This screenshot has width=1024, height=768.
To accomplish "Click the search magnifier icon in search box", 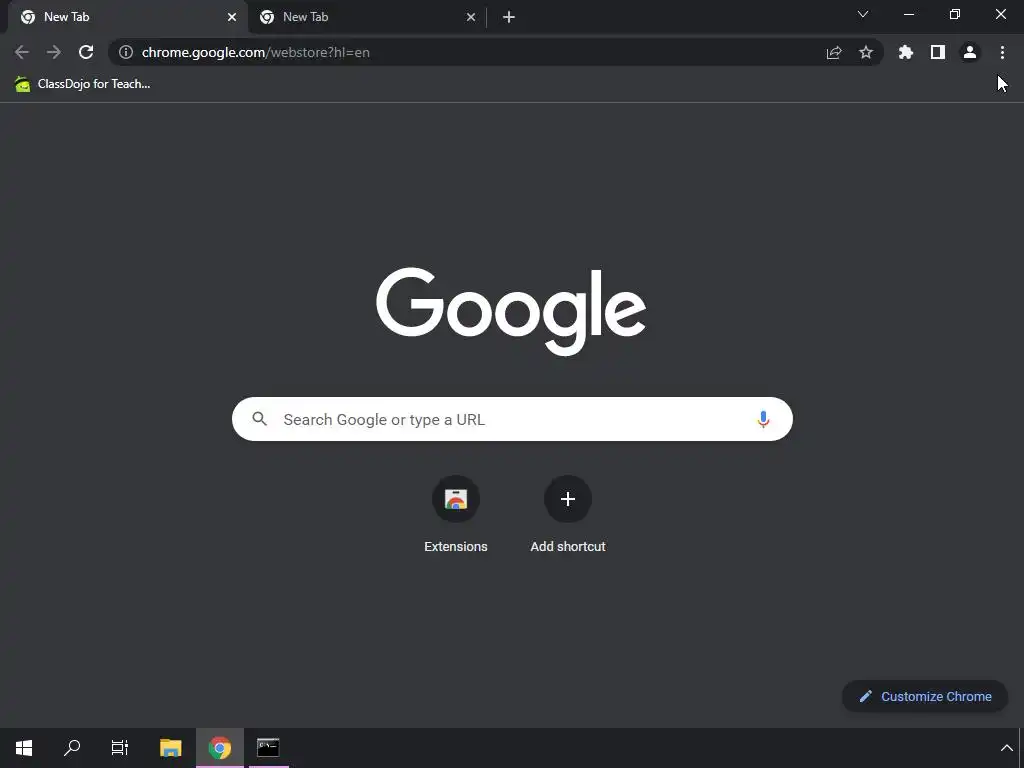I will pyautogui.click(x=260, y=419).
